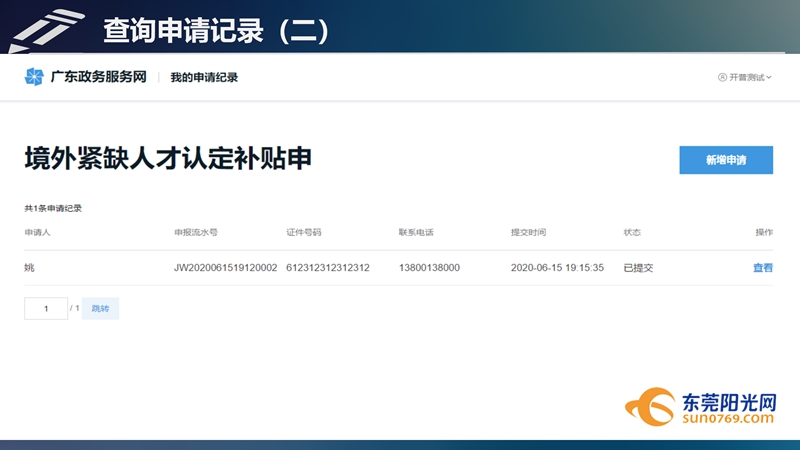Viewport: 800px width, 450px height.
Task: Focus the page number input field
Action: click(46, 309)
